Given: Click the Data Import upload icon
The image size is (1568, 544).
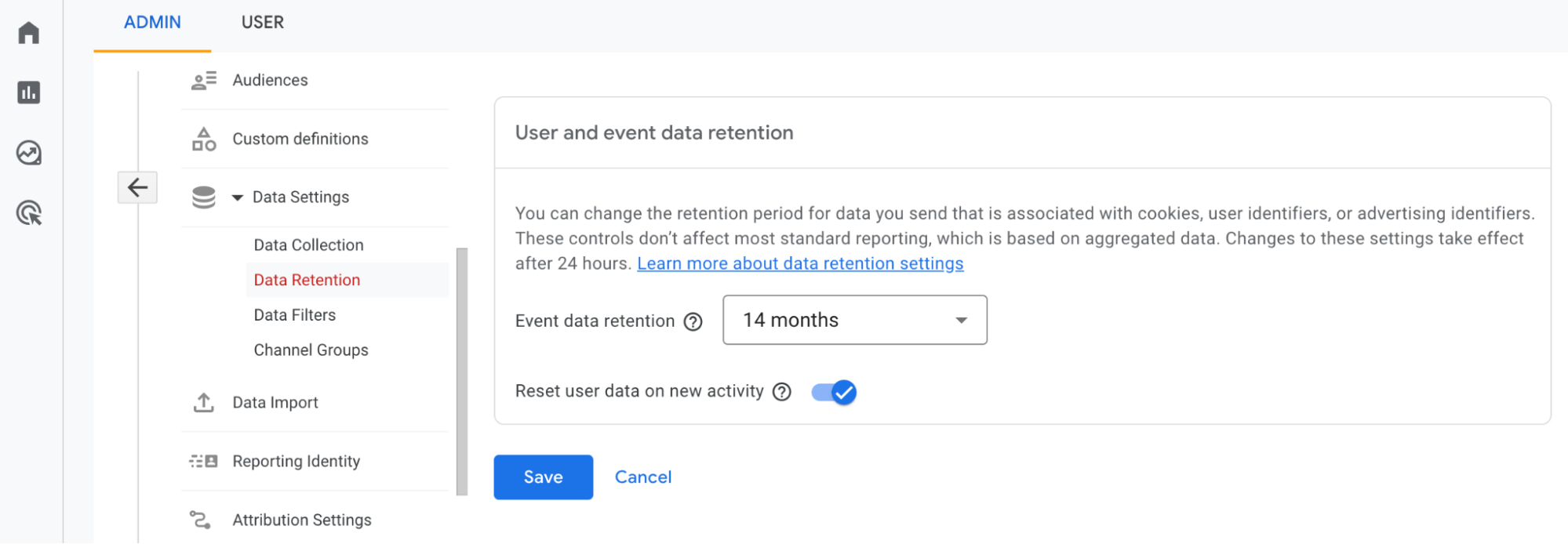Looking at the screenshot, I should point(203,402).
